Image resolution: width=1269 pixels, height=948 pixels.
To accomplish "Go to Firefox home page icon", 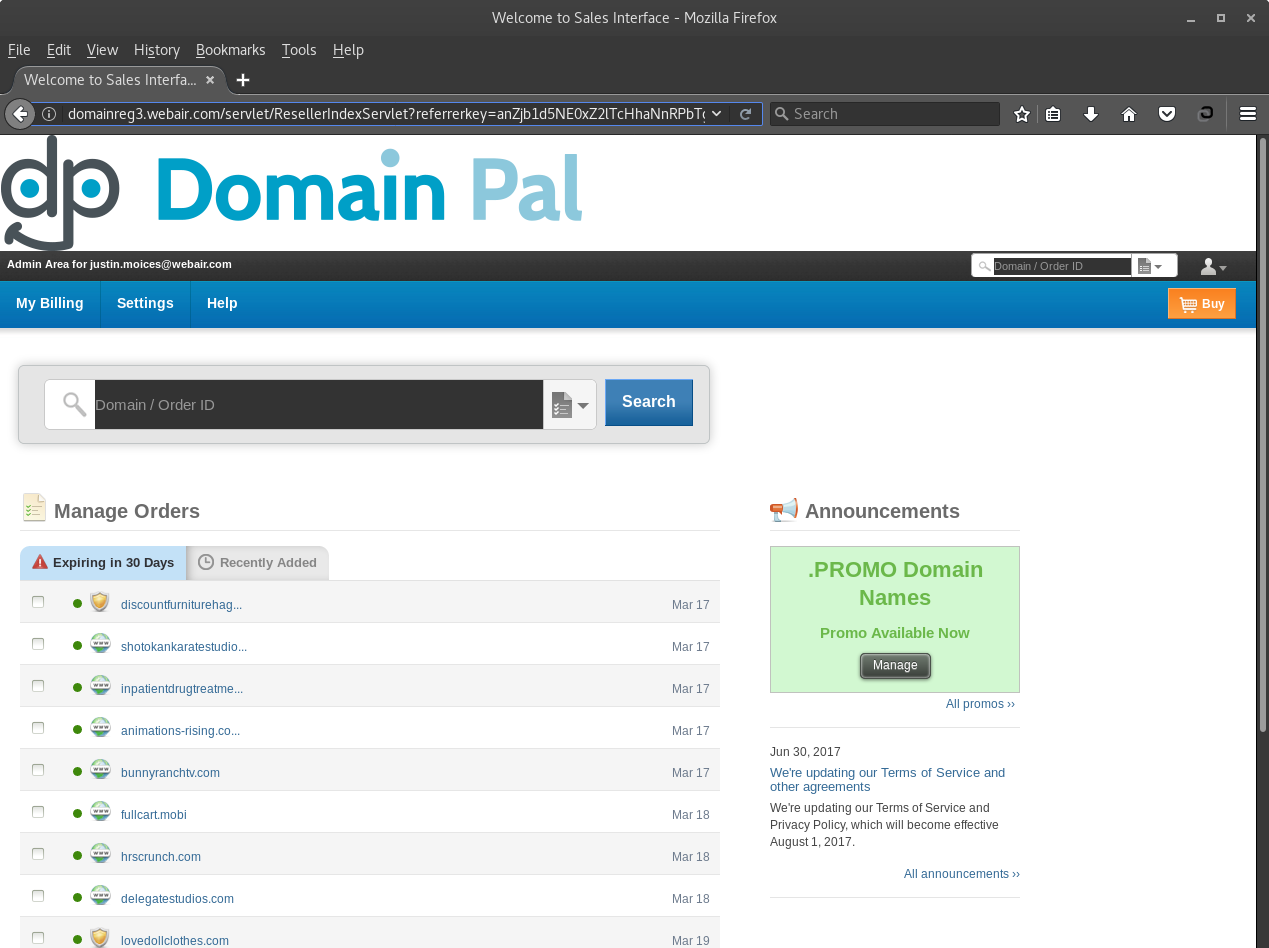I will pyautogui.click(x=1129, y=114).
